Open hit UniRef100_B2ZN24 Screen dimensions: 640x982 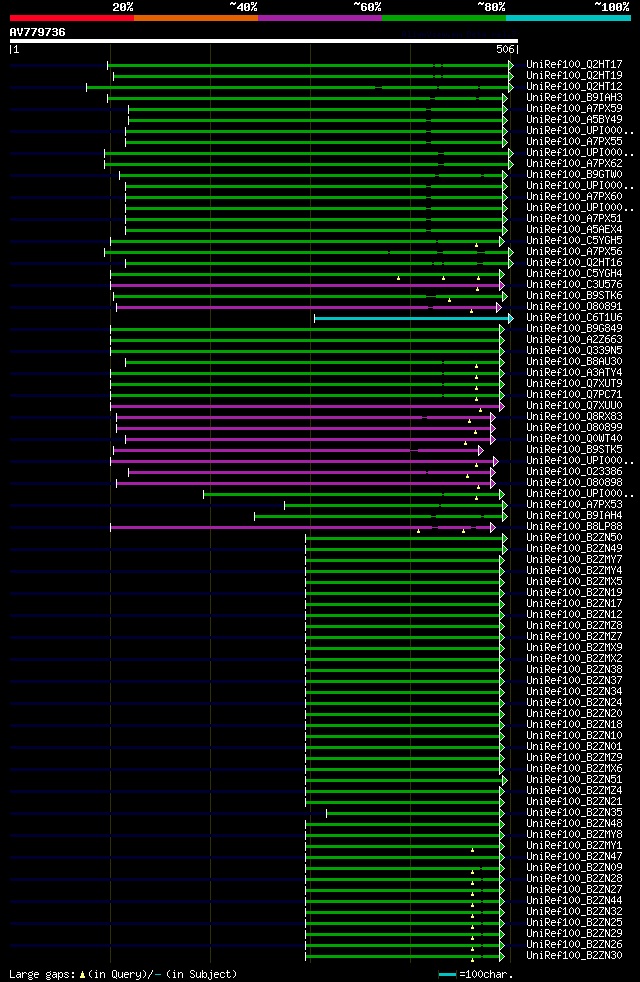click(x=574, y=703)
